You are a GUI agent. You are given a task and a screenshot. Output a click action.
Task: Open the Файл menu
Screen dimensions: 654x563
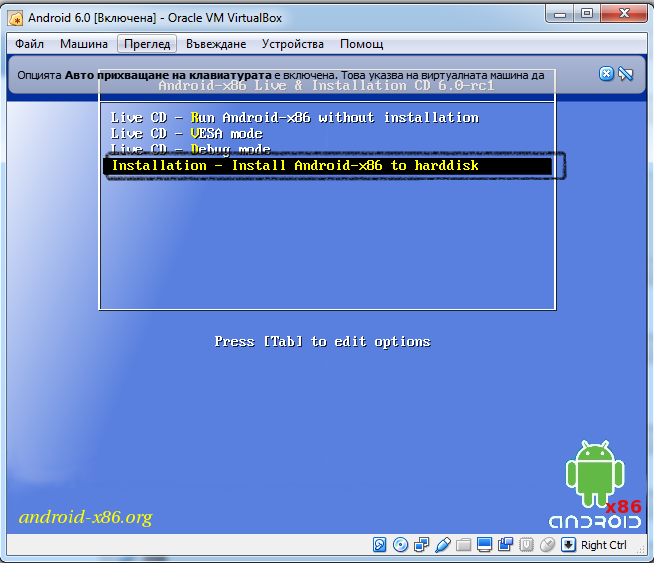[x=29, y=44]
